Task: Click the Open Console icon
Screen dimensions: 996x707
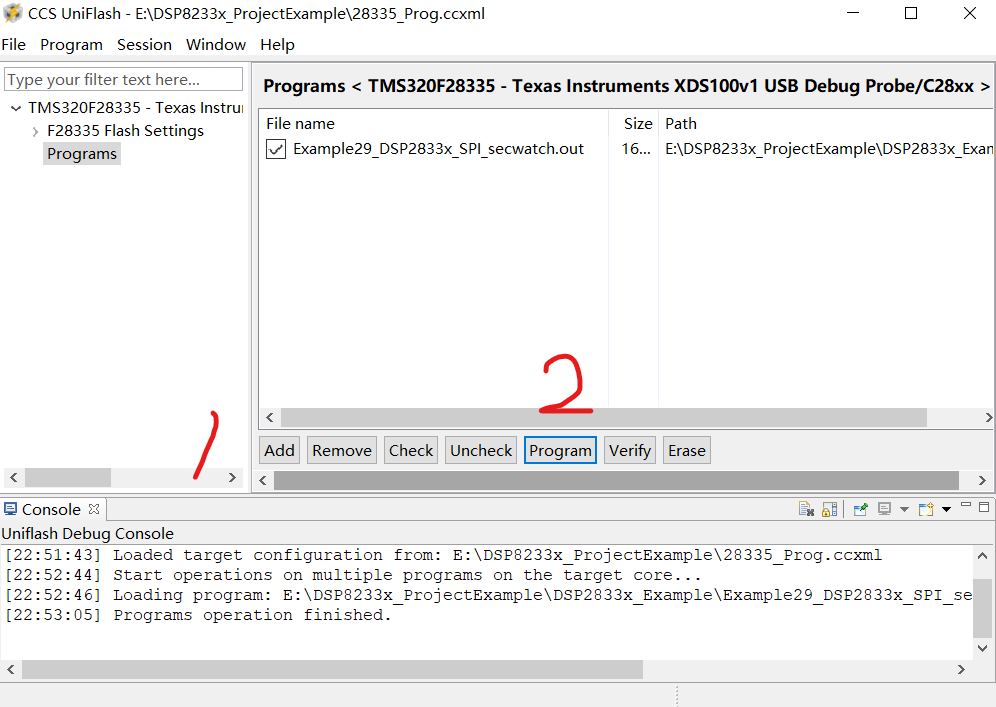Action: click(x=926, y=509)
